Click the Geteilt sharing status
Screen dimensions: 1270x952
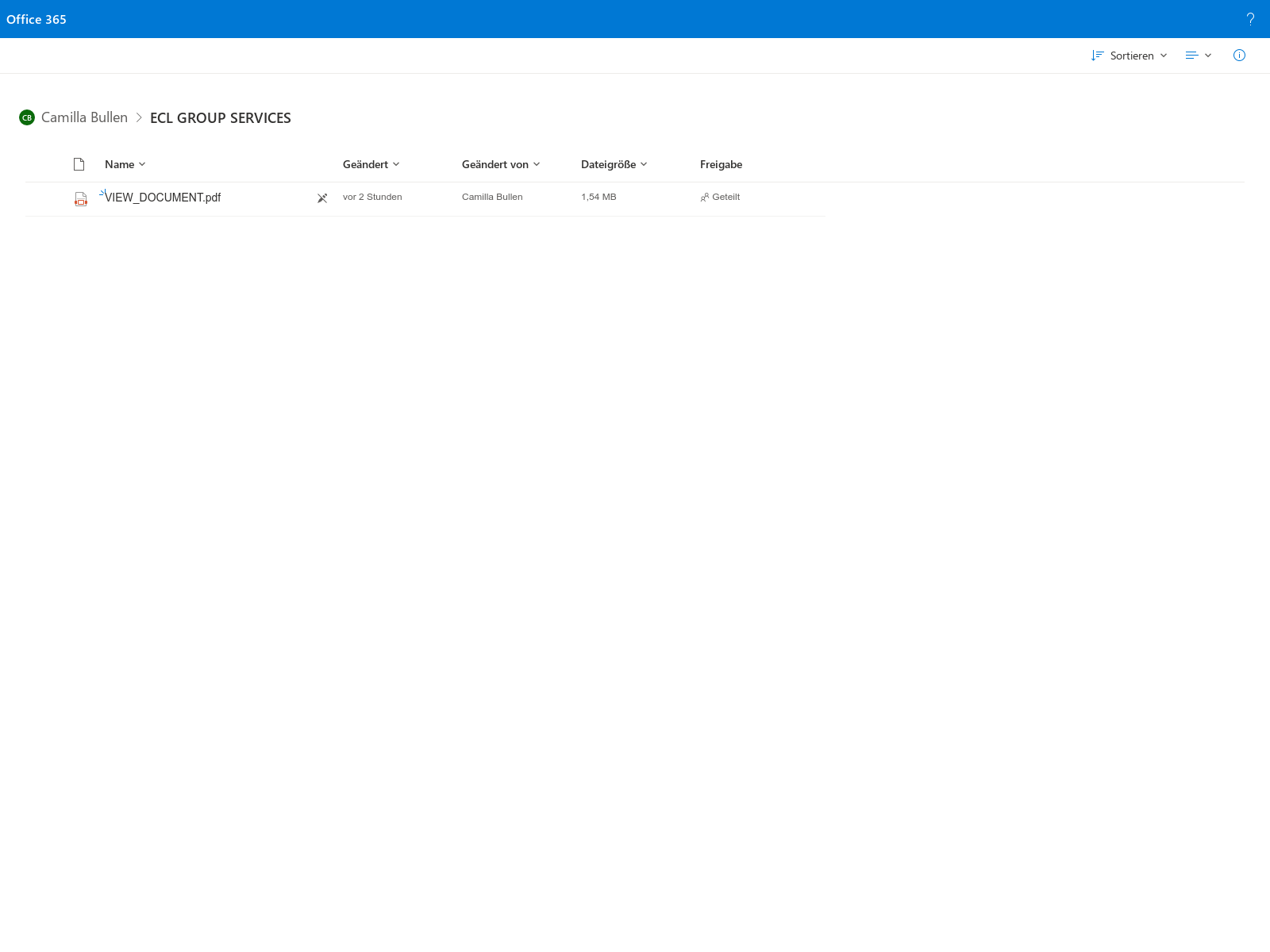click(x=725, y=197)
